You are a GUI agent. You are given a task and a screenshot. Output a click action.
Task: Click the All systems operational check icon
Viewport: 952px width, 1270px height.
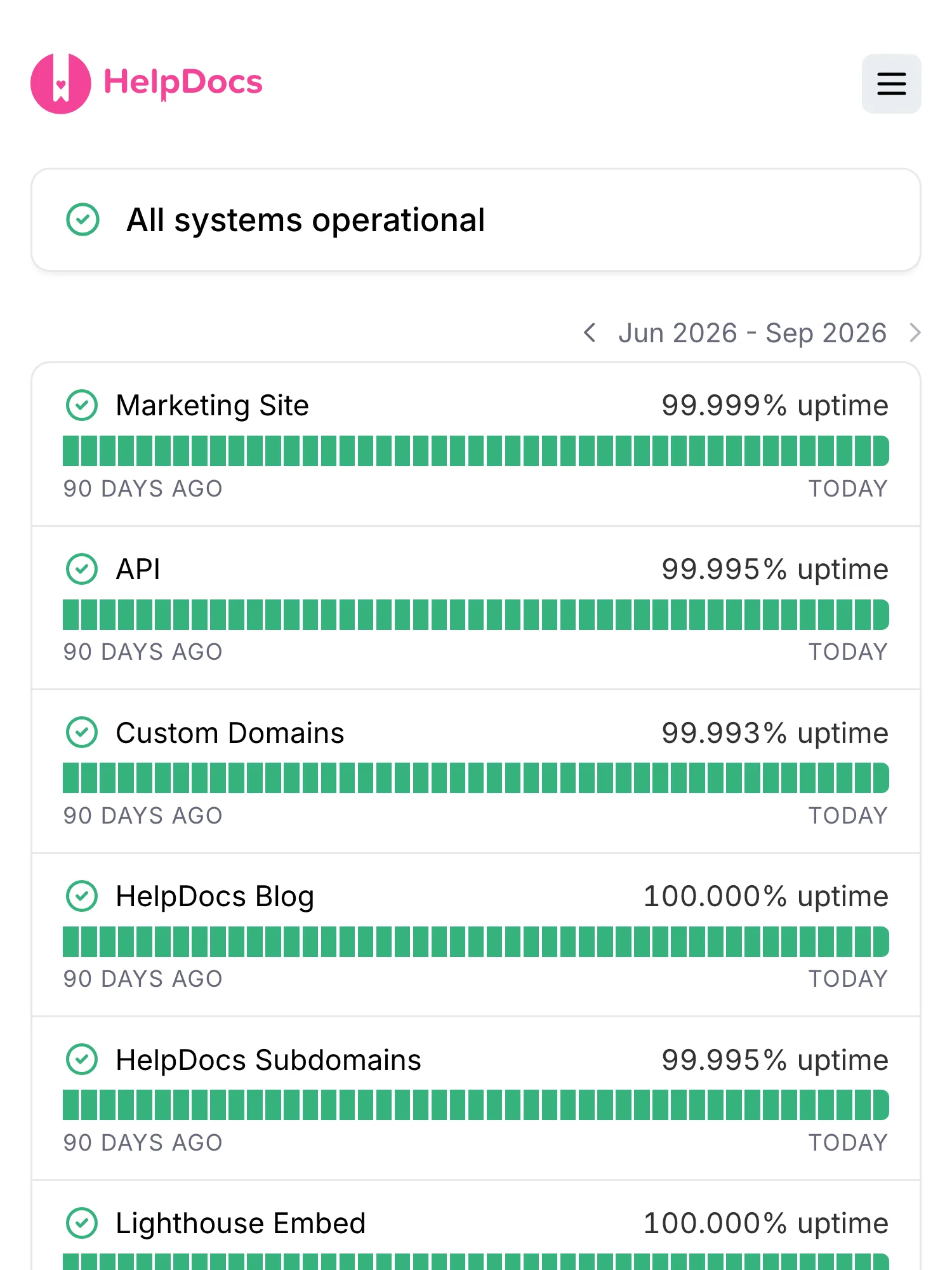(x=83, y=220)
